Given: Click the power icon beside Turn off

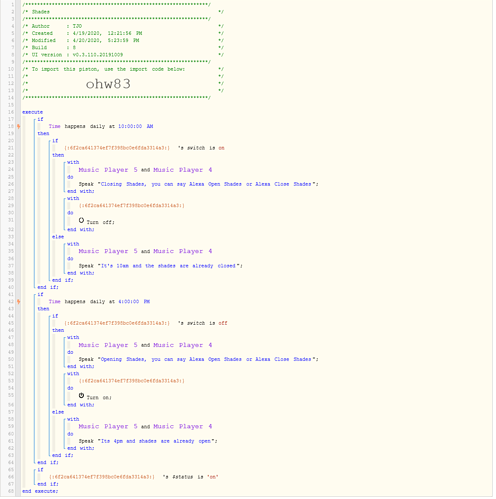Looking at the screenshot, I should (x=81, y=220).
